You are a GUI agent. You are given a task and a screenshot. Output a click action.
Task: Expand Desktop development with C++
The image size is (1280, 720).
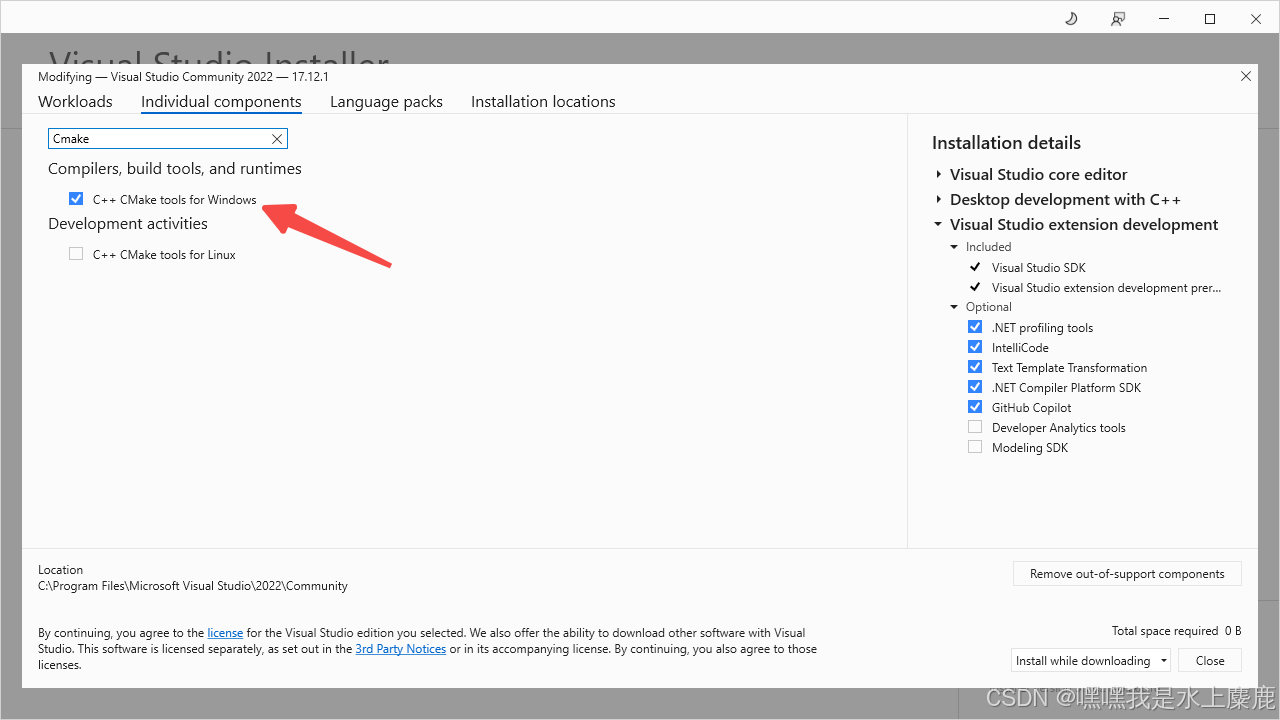coord(939,199)
